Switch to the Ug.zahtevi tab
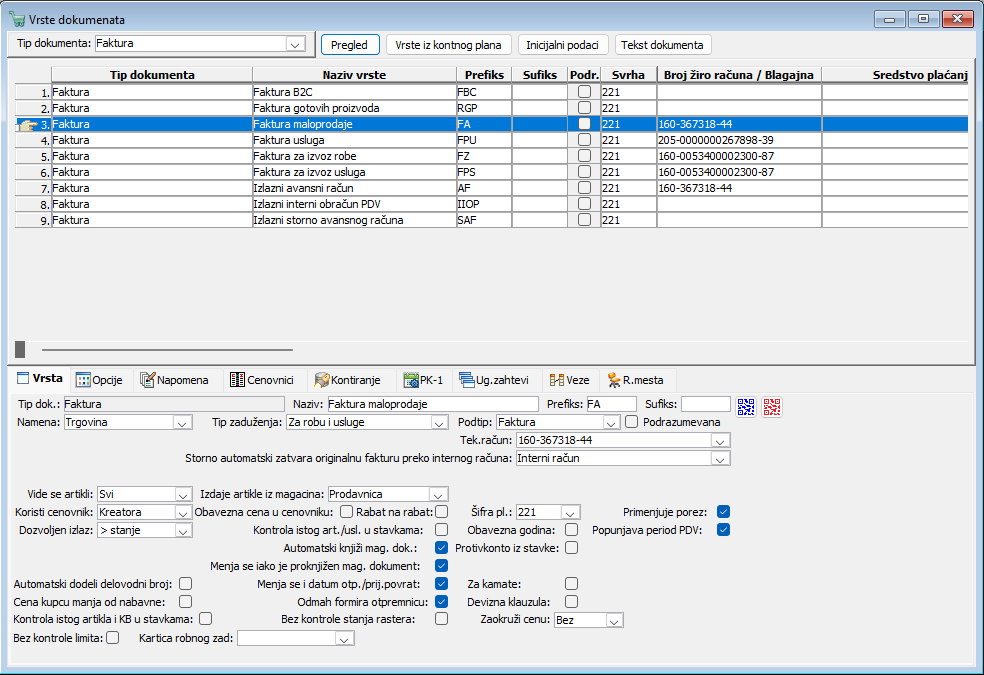The height and width of the screenshot is (675, 984). coord(494,380)
